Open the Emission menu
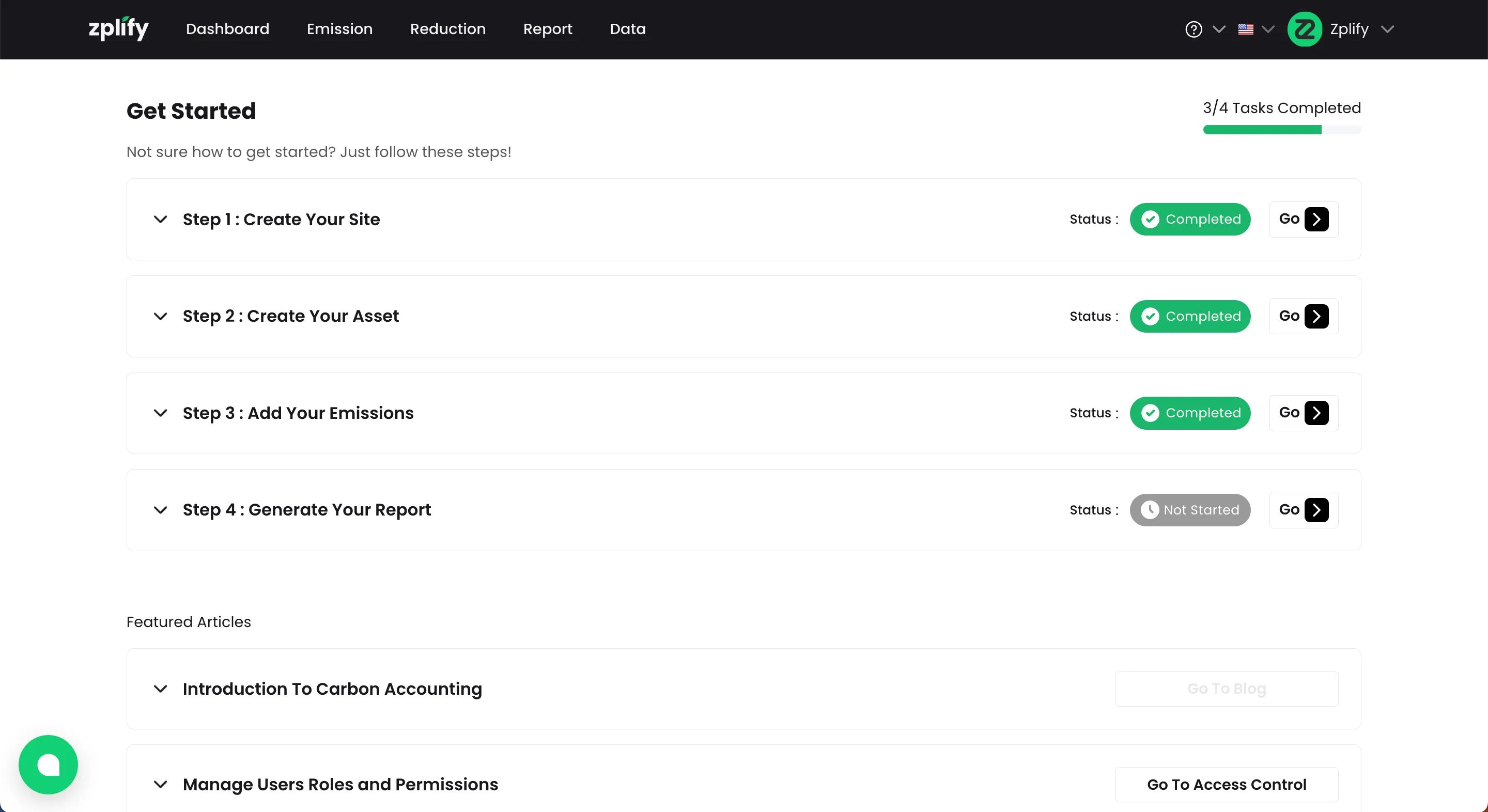Screen dimensions: 1488x812 click(339, 29)
